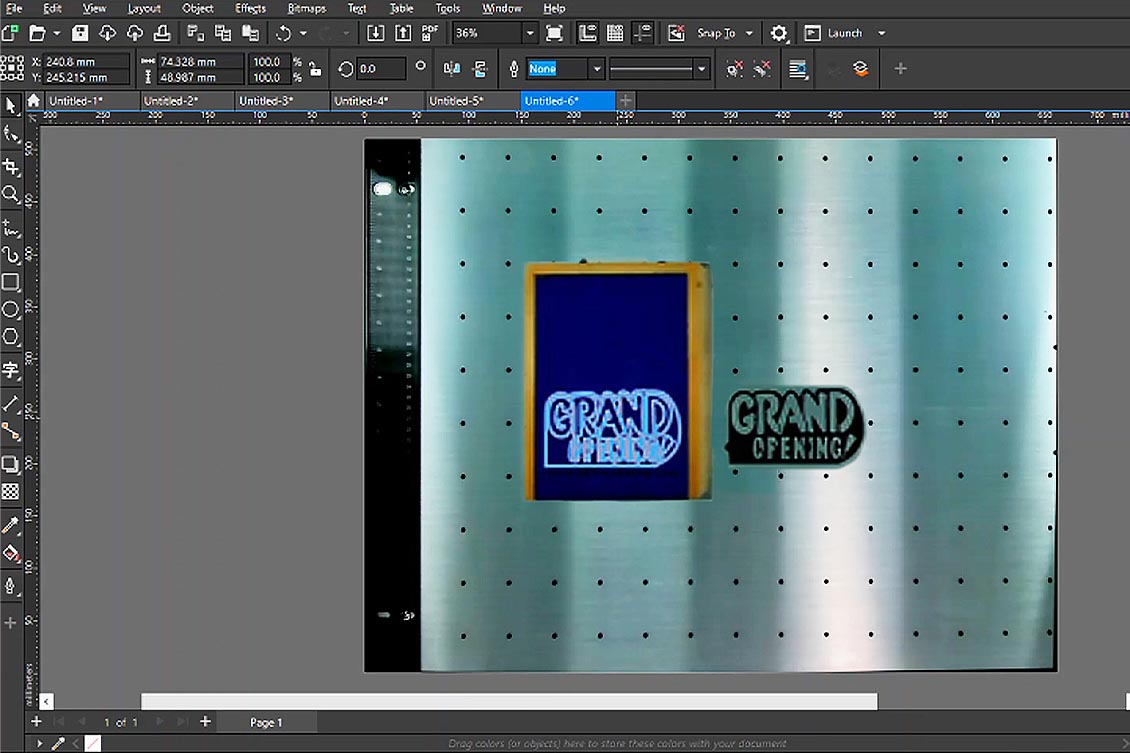
Task: Toggle show rulers button
Action: click(x=588, y=33)
